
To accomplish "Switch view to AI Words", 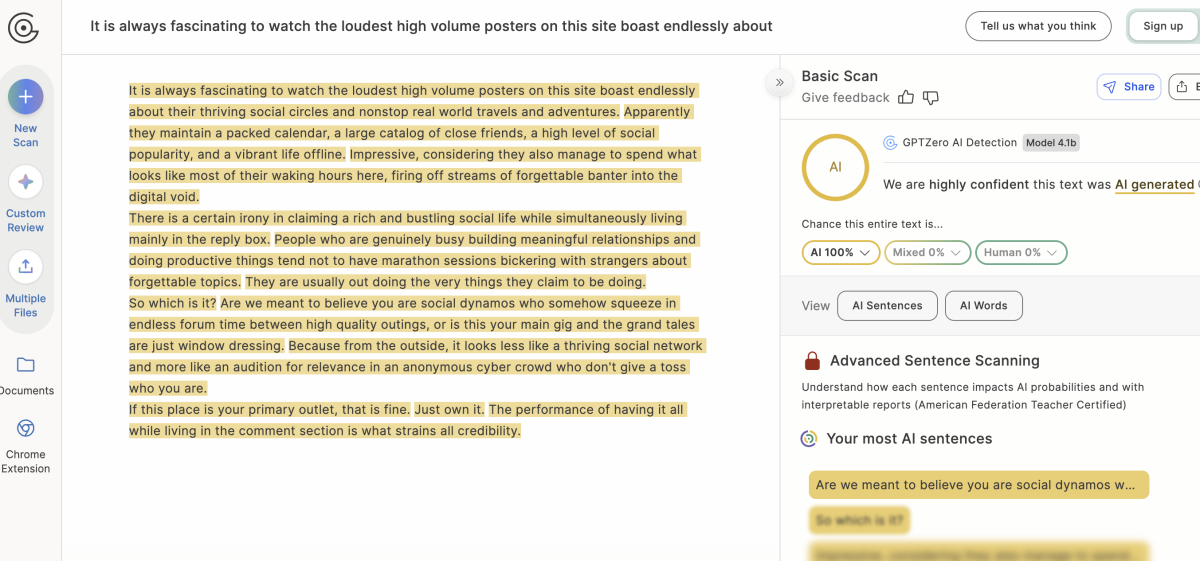I will click(x=983, y=306).
